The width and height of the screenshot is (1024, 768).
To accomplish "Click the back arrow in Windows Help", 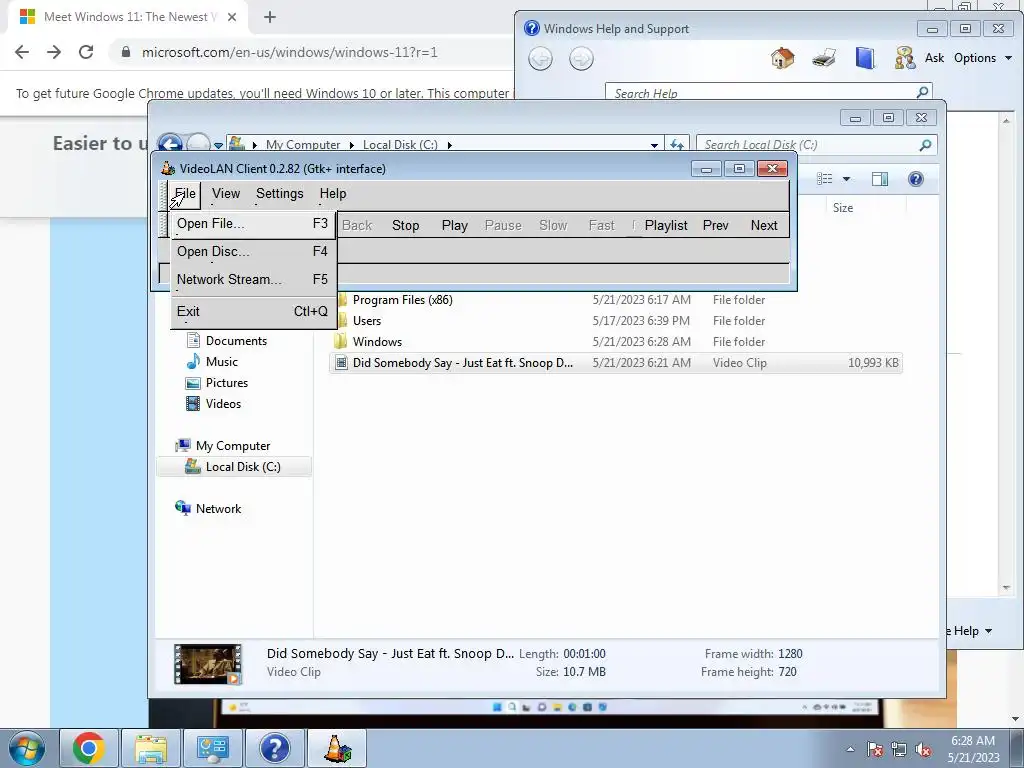I will pyautogui.click(x=540, y=59).
